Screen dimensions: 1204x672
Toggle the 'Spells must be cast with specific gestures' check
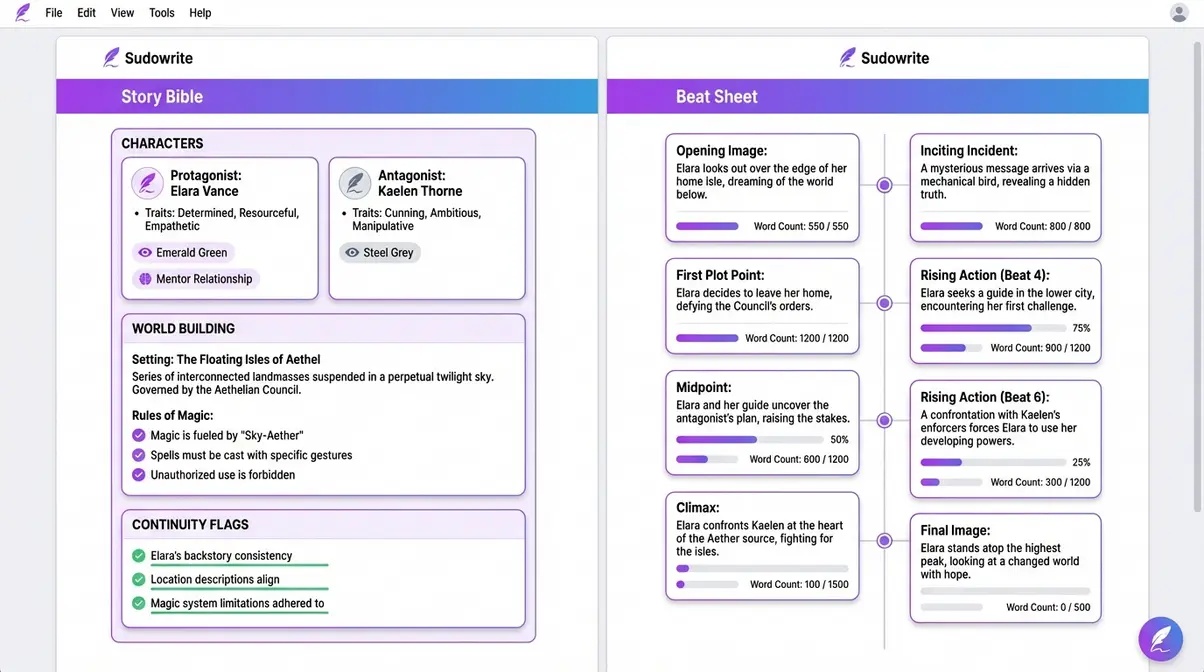pos(139,454)
